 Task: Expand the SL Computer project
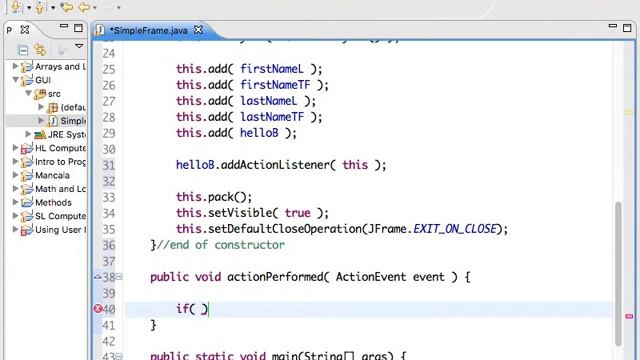pos(16,216)
